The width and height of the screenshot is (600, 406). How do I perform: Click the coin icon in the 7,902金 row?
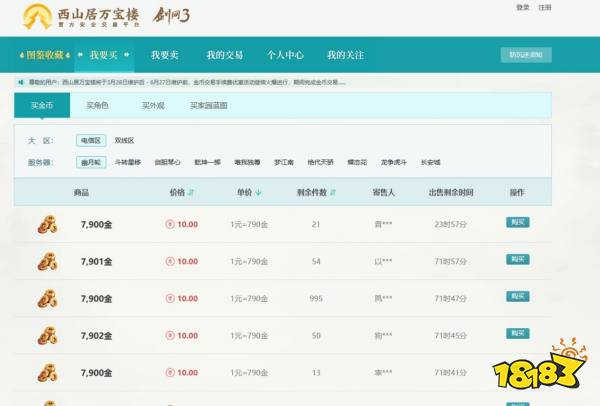click(47, 336)
